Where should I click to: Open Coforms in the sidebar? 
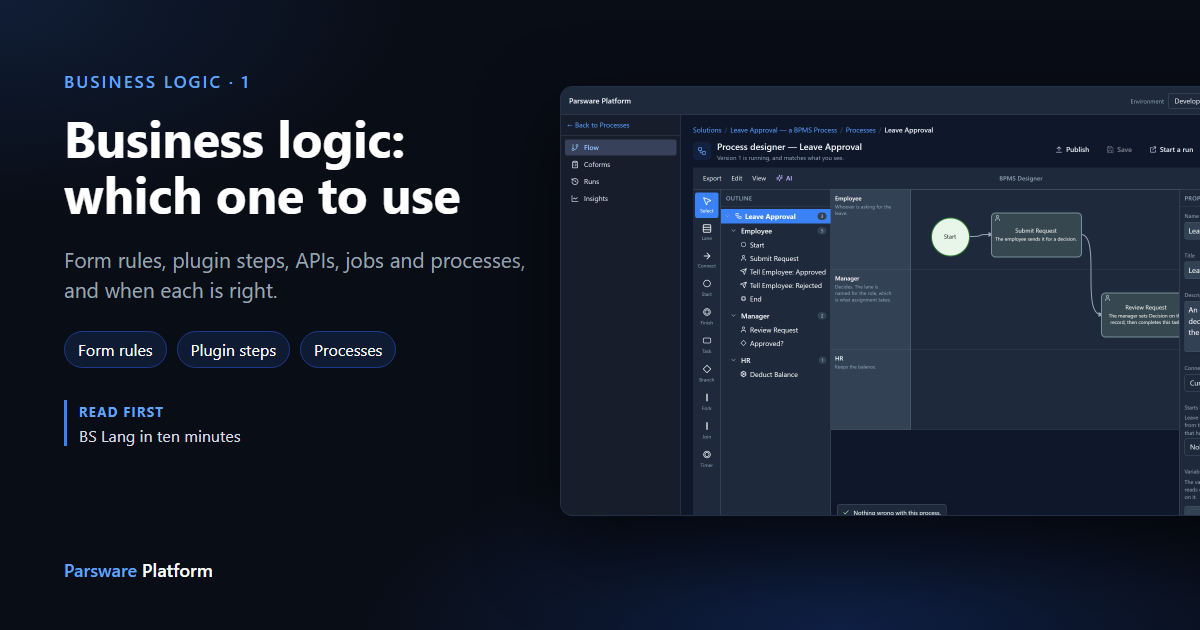[621, 165]
